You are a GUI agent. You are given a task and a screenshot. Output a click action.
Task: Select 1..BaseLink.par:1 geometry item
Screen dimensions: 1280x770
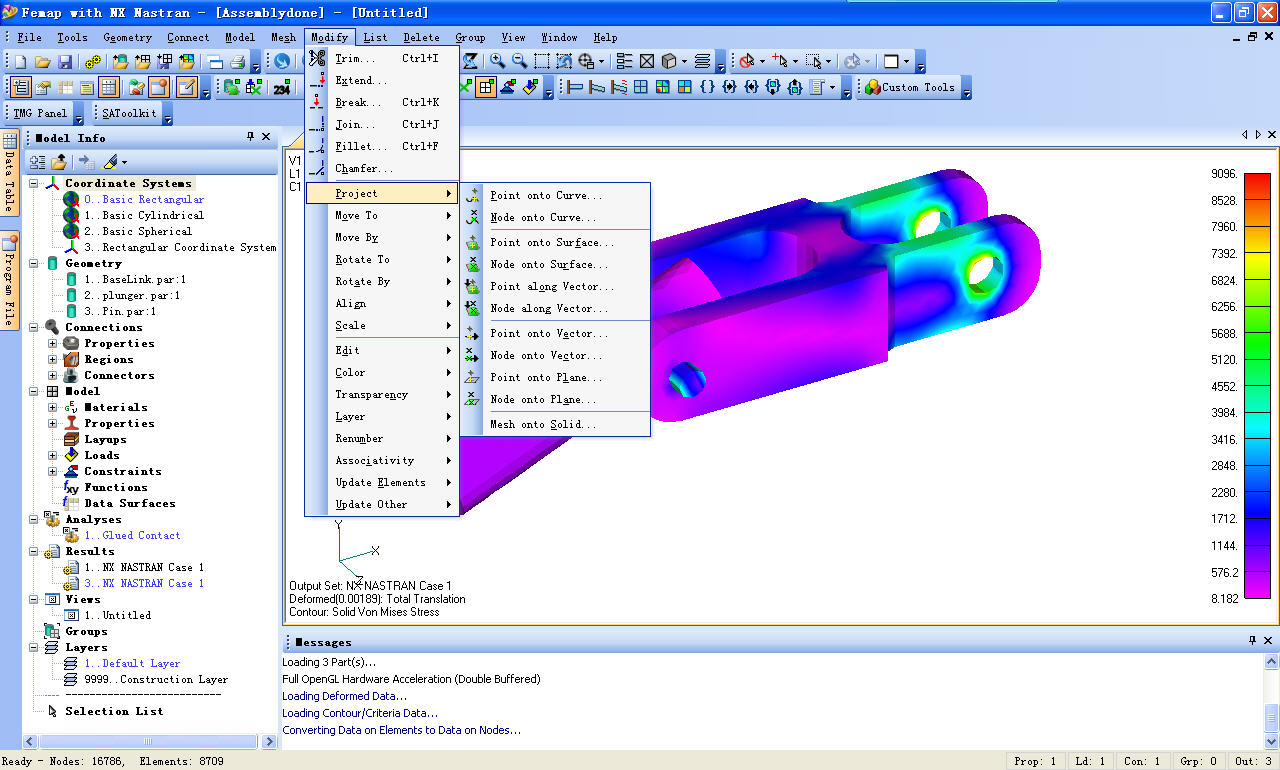[x=135, y=280]
